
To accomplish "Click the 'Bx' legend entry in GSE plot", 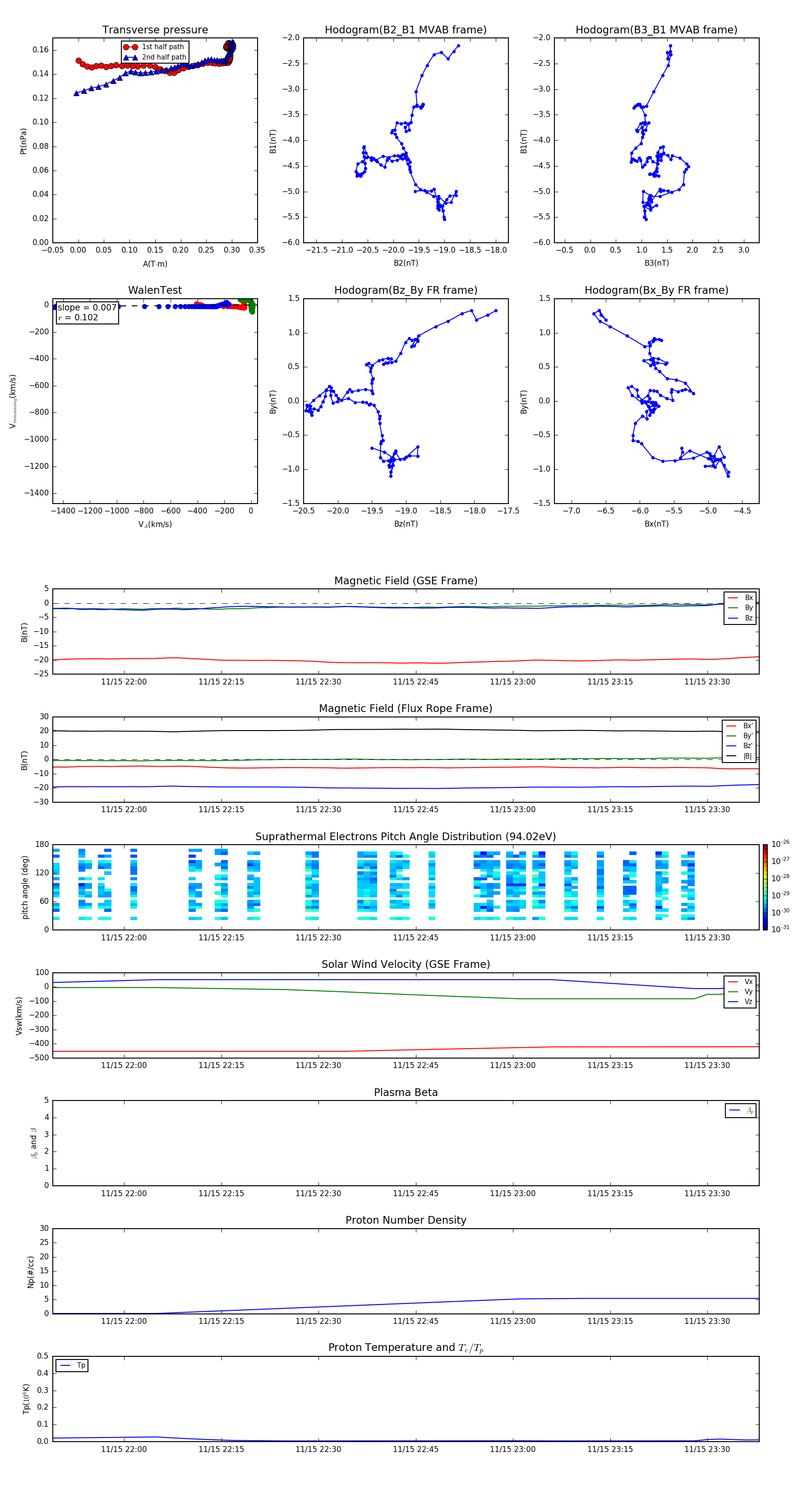I will click(740, 598).
